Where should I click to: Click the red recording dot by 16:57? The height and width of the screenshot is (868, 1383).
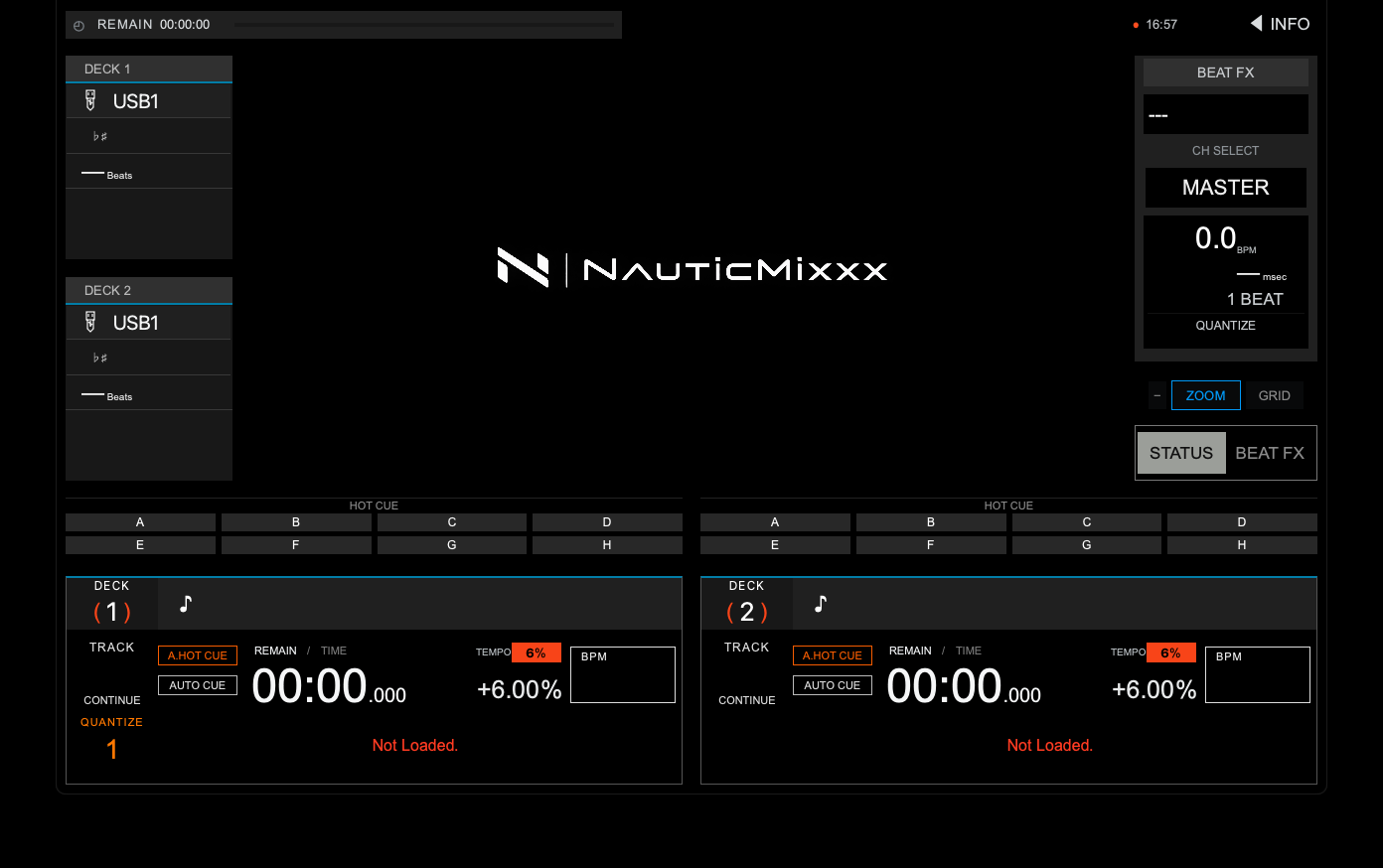1136,25
